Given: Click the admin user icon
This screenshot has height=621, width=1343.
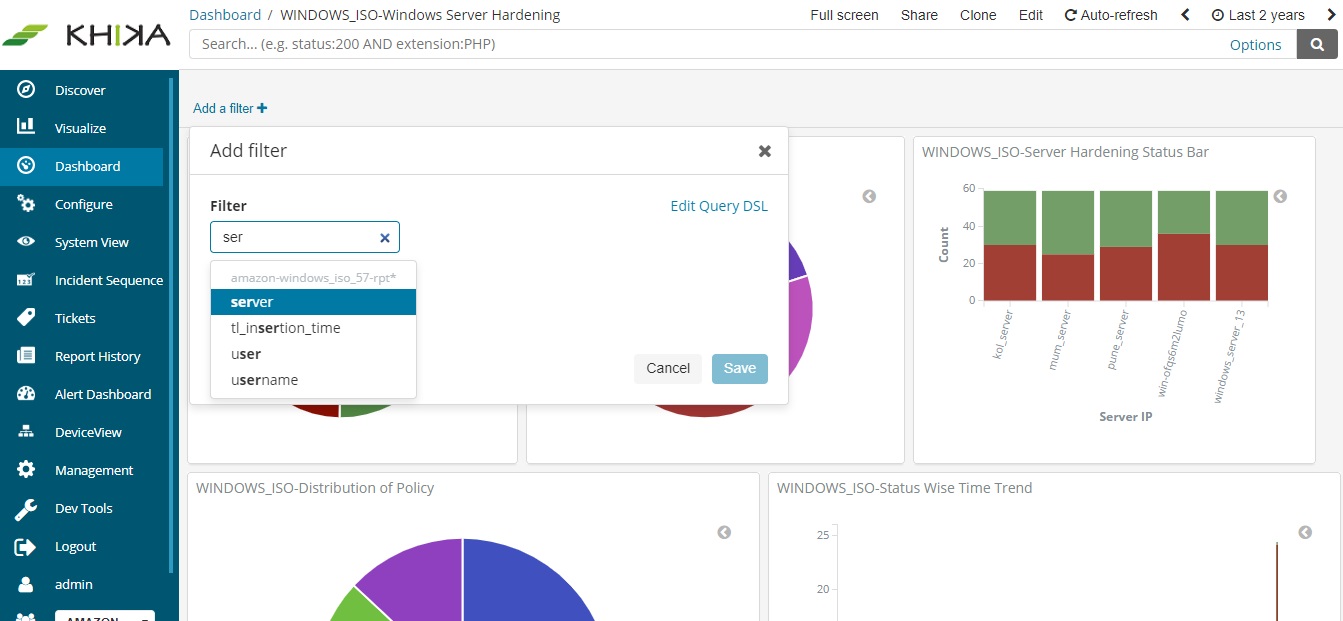Looking at the screenshot, I should pyautogui.click(x=27, y=584).
